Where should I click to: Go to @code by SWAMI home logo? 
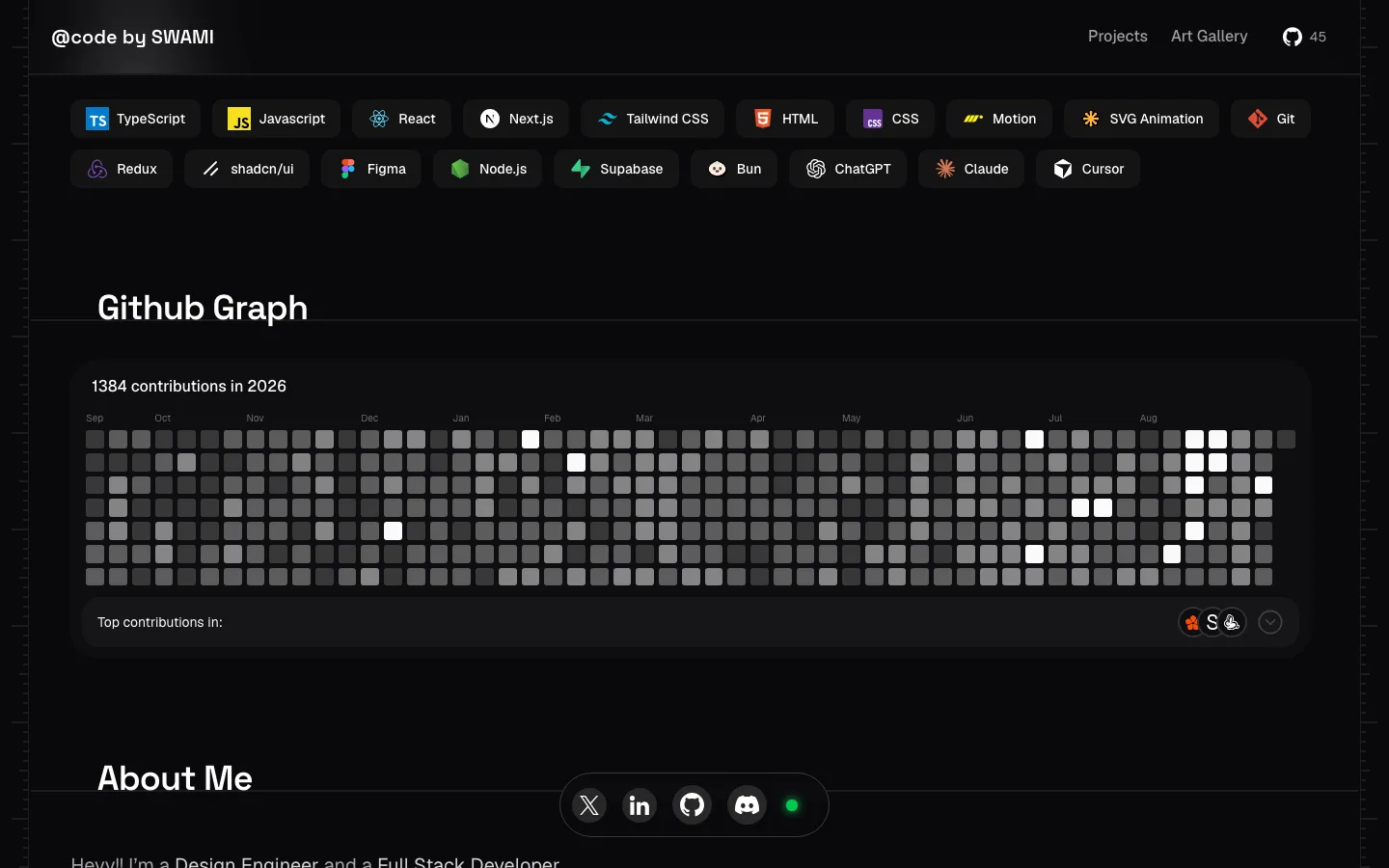tap(133, 37)
